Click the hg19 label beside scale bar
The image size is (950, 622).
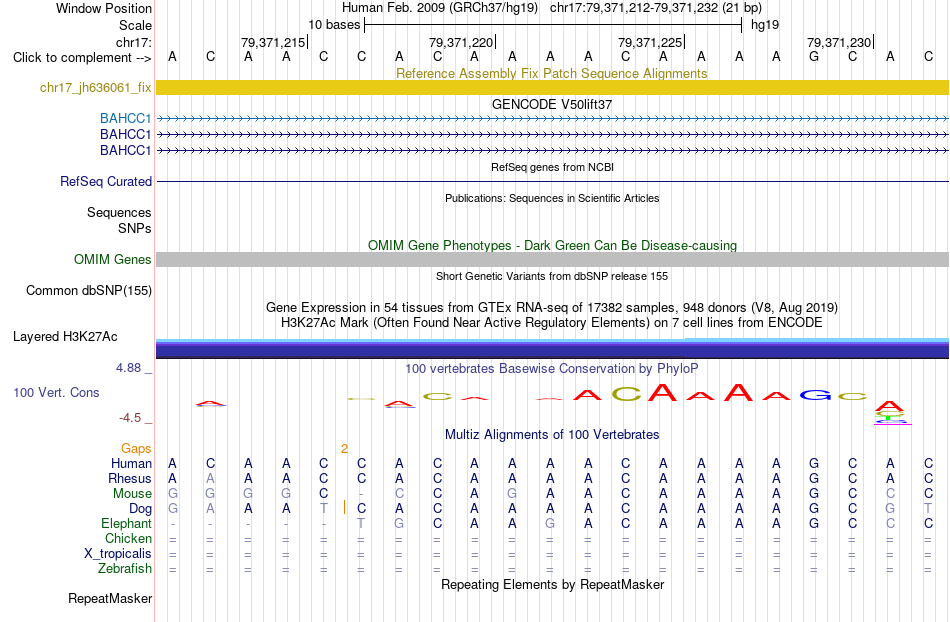click(x=765, y=25)
